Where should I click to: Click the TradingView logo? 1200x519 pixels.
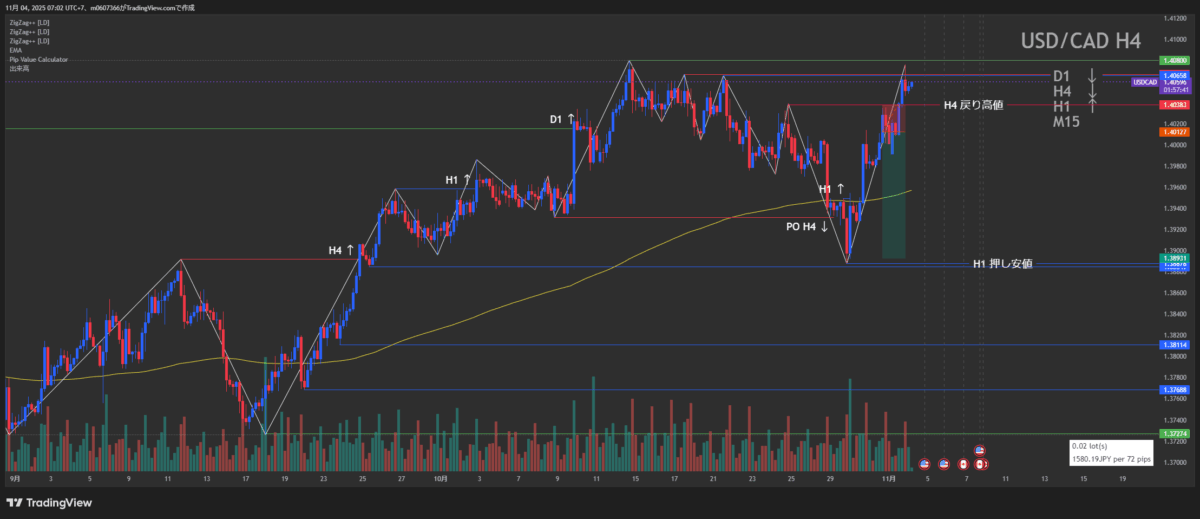tap(56, 503)
